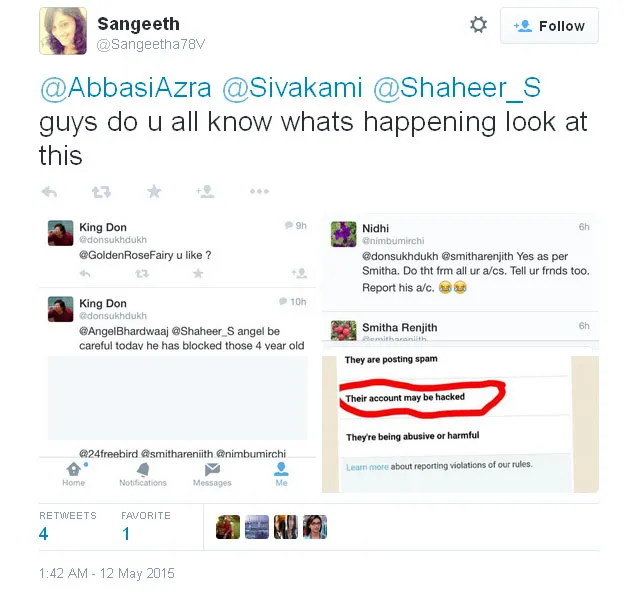Viewport: 639px width, 591px height.
Task: Open the three-dots more options menu
Action: click(x=260, y=191)
